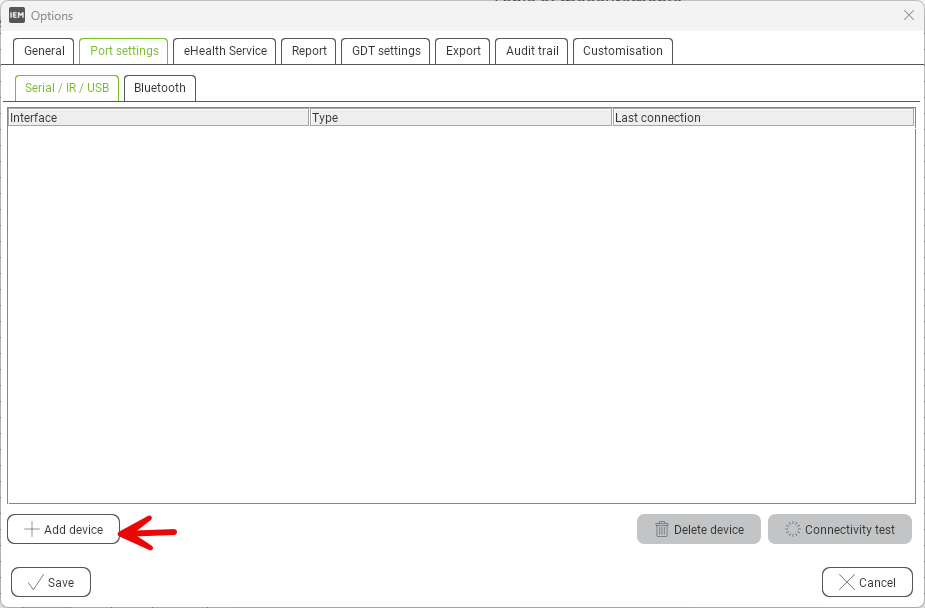Viewport: 925px width, 608px height.
Task: Sort by the Last connection column
Action: click(x=762, y=118)
